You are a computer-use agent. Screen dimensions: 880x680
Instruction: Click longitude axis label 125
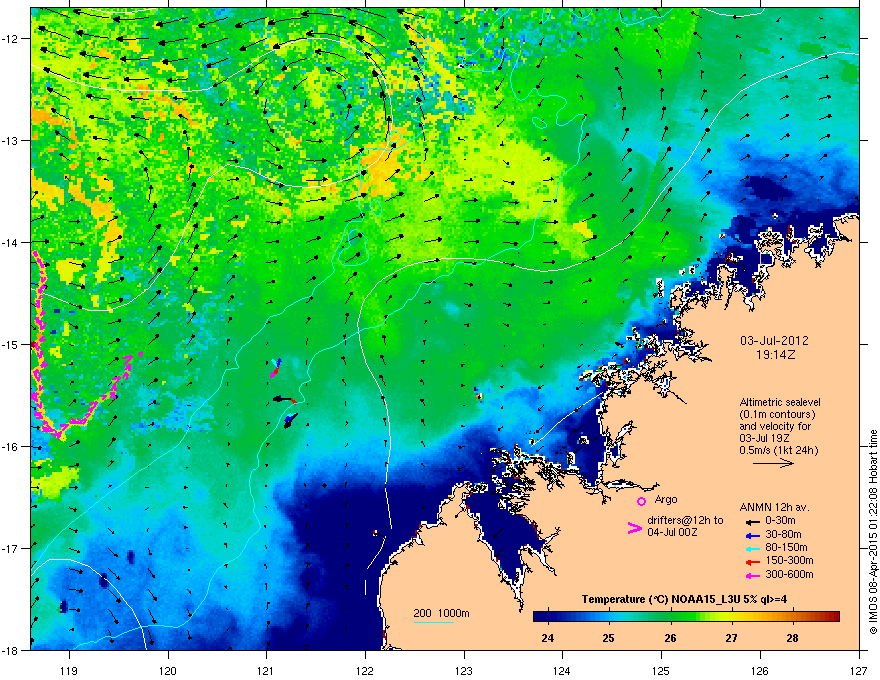pyautogui.click(x=661, y=670)
